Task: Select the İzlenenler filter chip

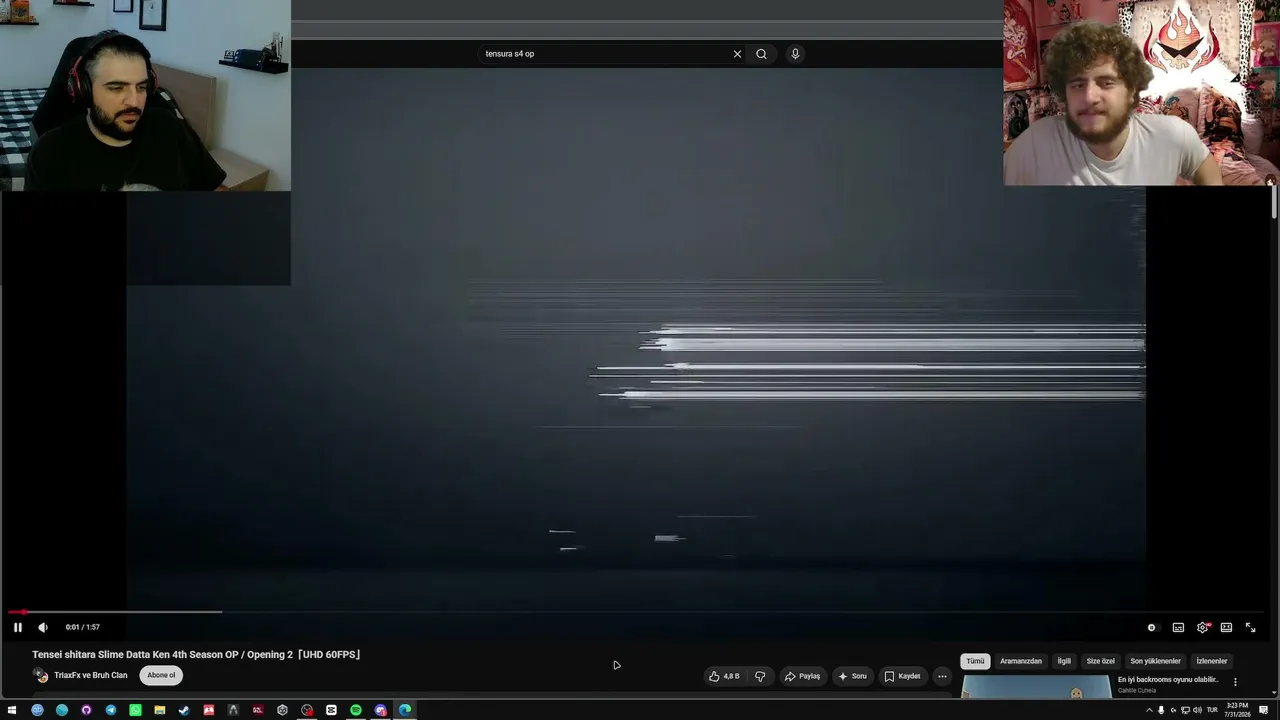Action: tap(1212, 661)
